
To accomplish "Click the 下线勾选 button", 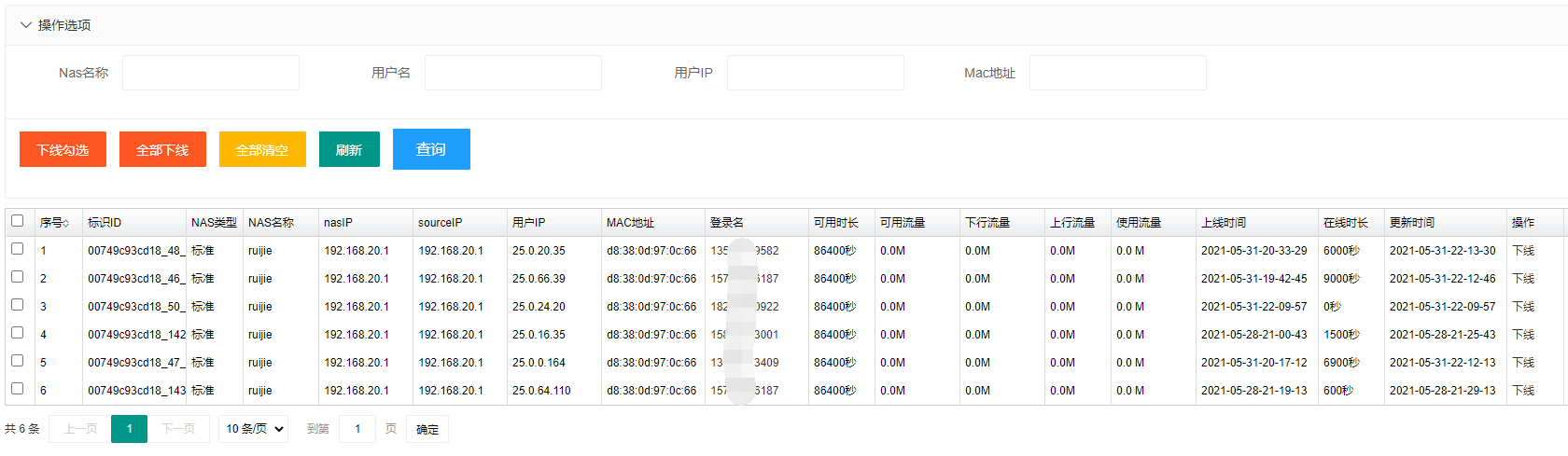I will pyautogui.click(x=63, y=149).
